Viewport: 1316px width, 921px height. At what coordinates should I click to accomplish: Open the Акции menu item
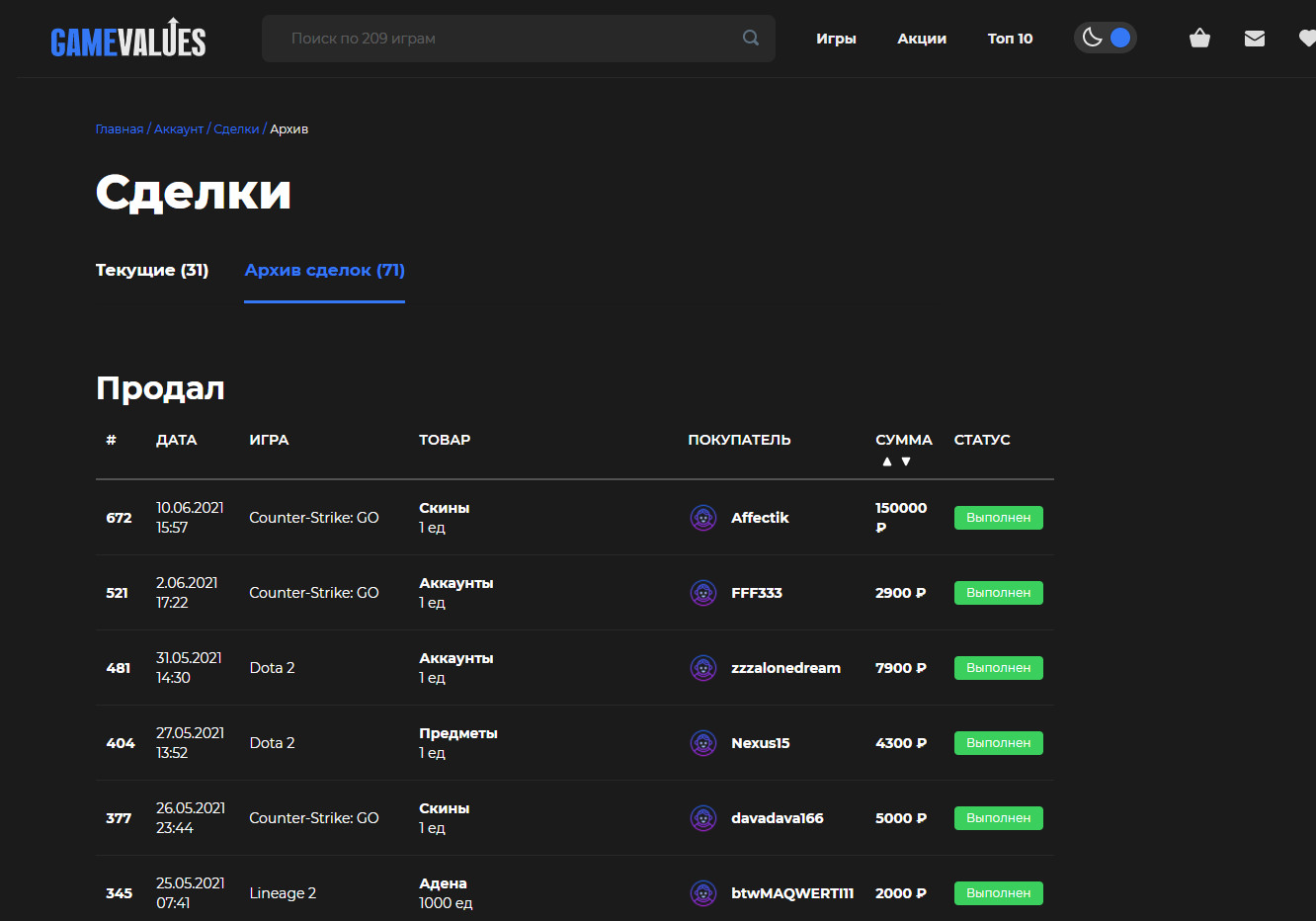pyautogui.click(x=922, y=39)
